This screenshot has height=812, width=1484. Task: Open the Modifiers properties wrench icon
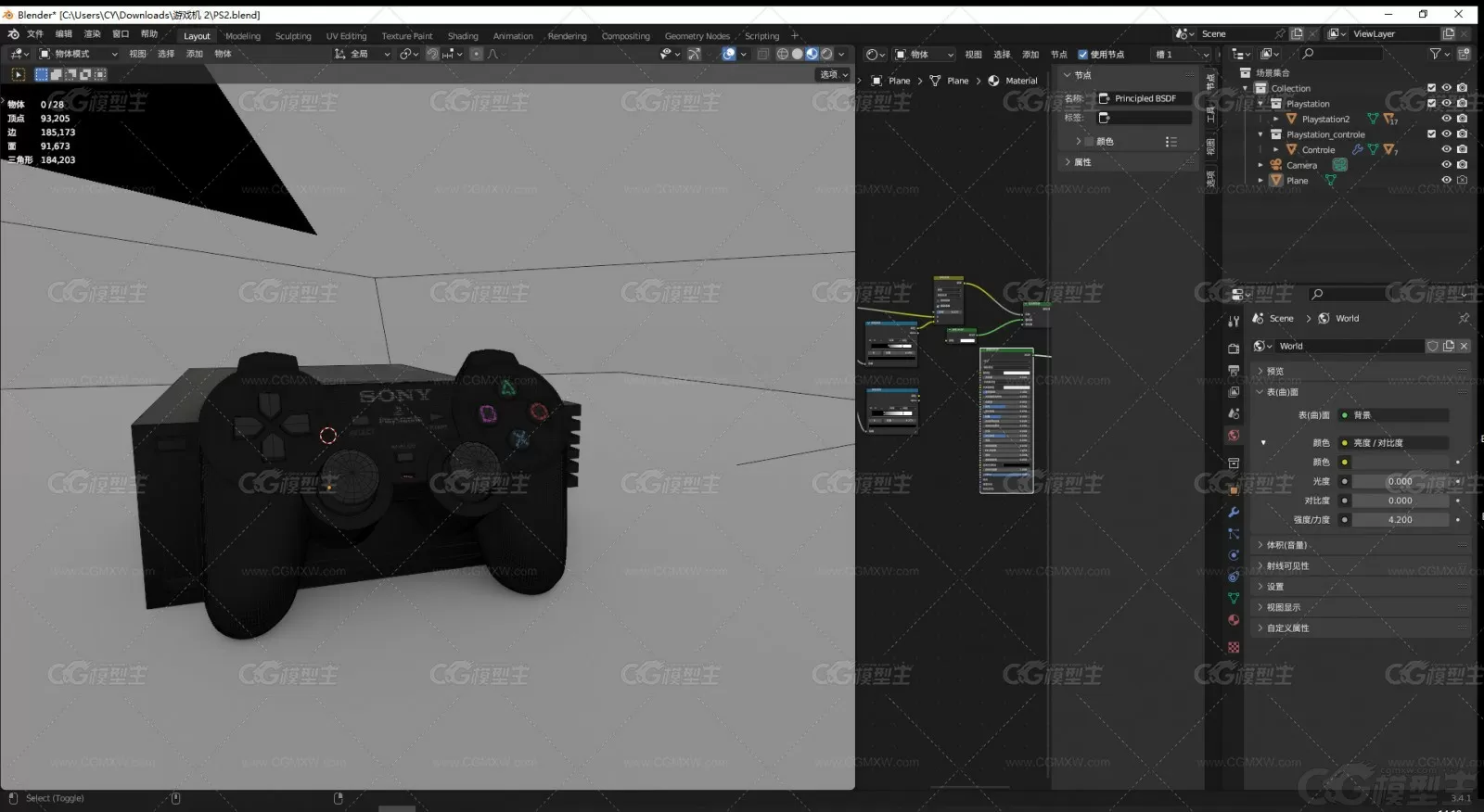tap(1234, 512)
